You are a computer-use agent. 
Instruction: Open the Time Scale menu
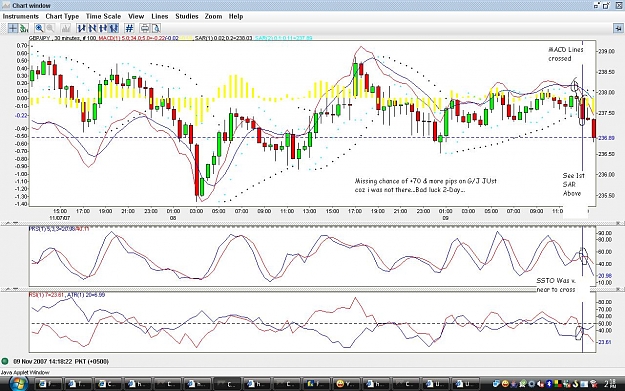pos(103,16)
